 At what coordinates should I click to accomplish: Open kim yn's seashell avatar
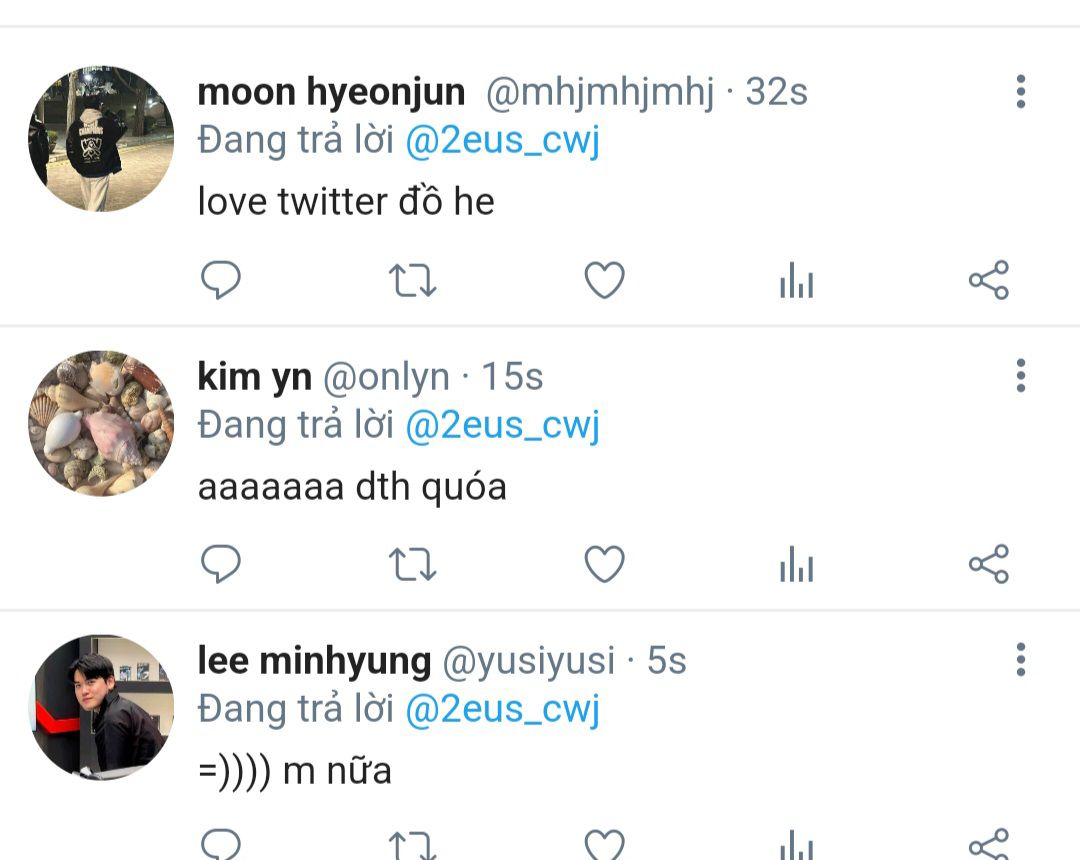pos(101,423)
